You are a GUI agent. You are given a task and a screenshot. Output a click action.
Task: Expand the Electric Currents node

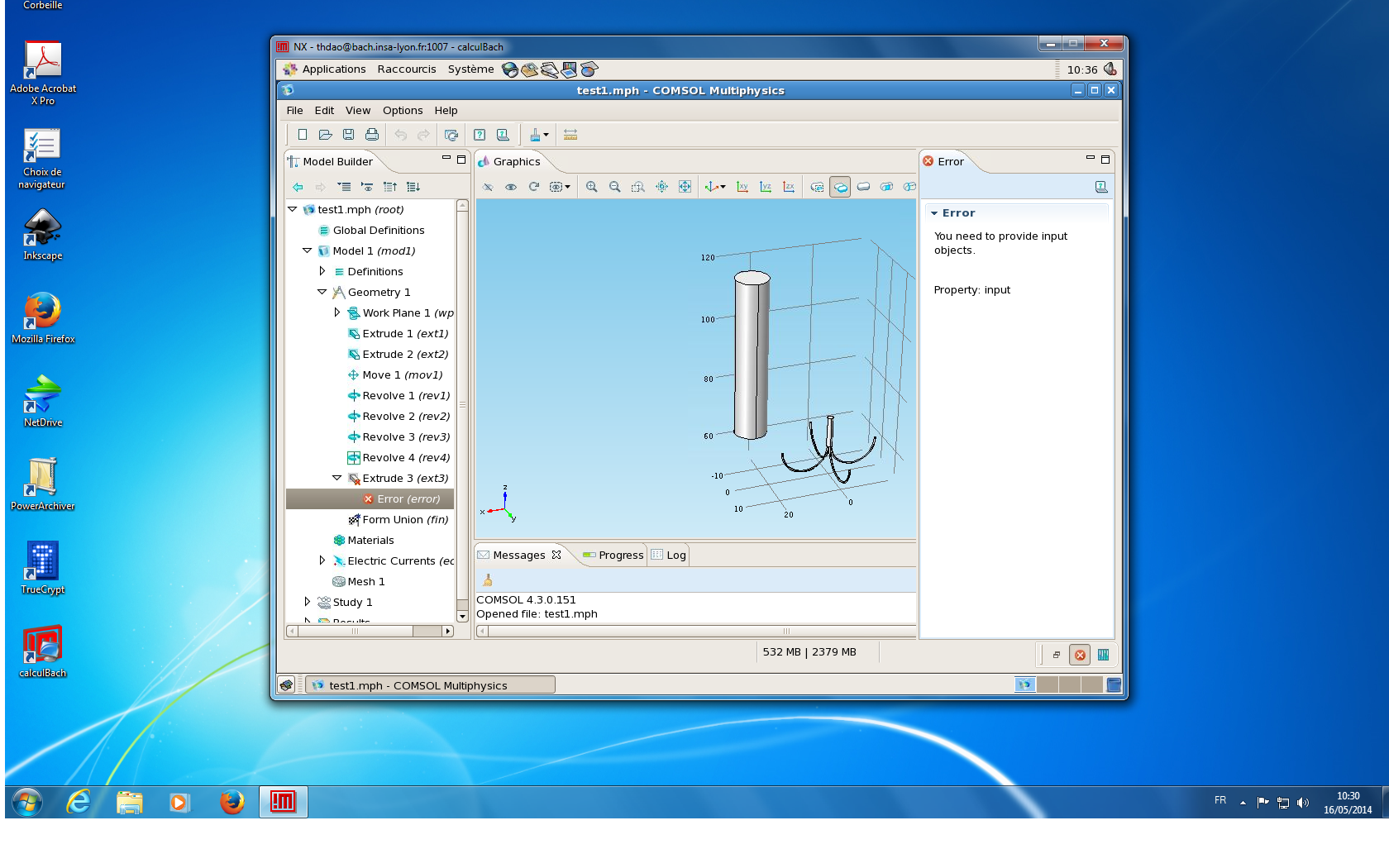pos(322,560)
